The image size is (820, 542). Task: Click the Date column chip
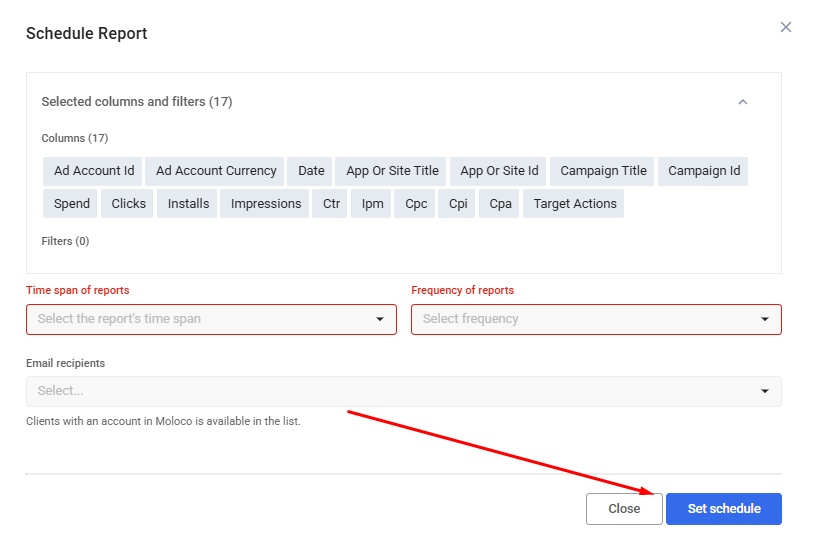pos(311,171)
